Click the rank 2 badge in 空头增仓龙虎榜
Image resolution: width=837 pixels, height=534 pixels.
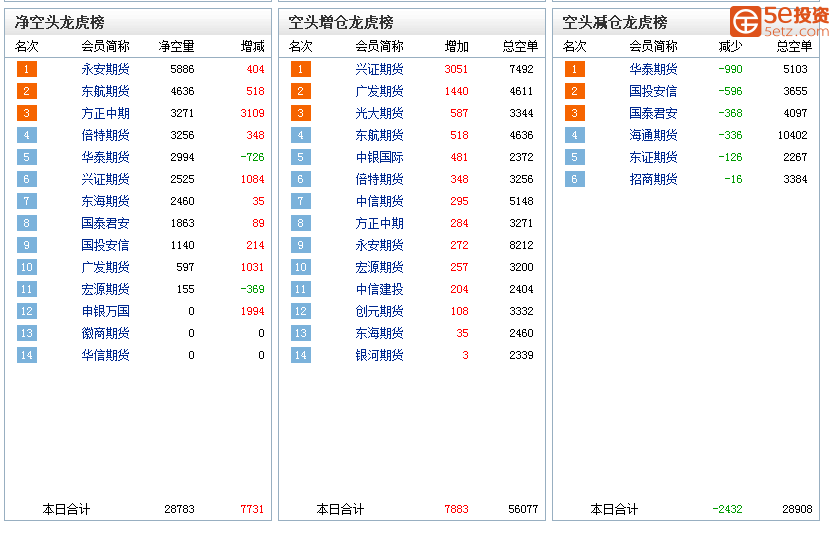click(301, 91)
